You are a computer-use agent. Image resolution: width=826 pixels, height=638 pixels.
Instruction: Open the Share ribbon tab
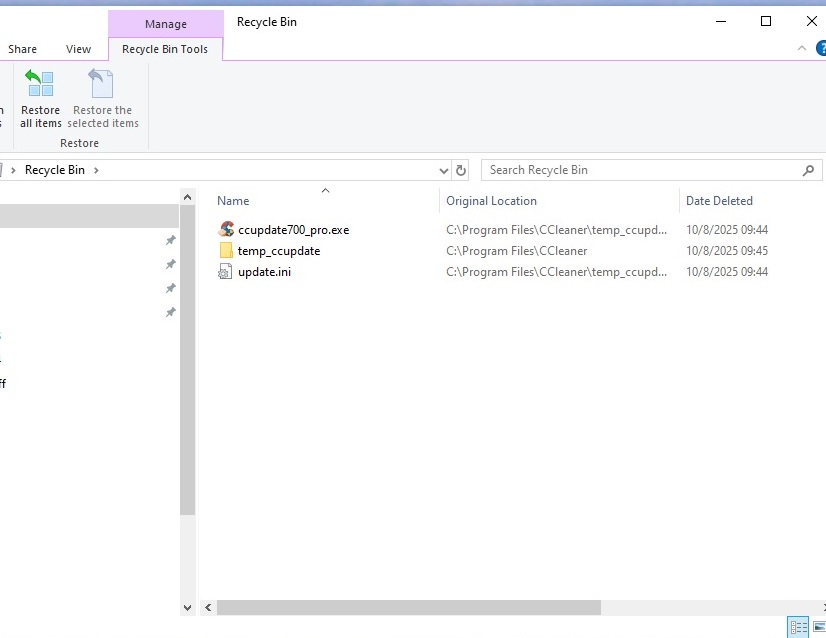[x=22, y=49]
